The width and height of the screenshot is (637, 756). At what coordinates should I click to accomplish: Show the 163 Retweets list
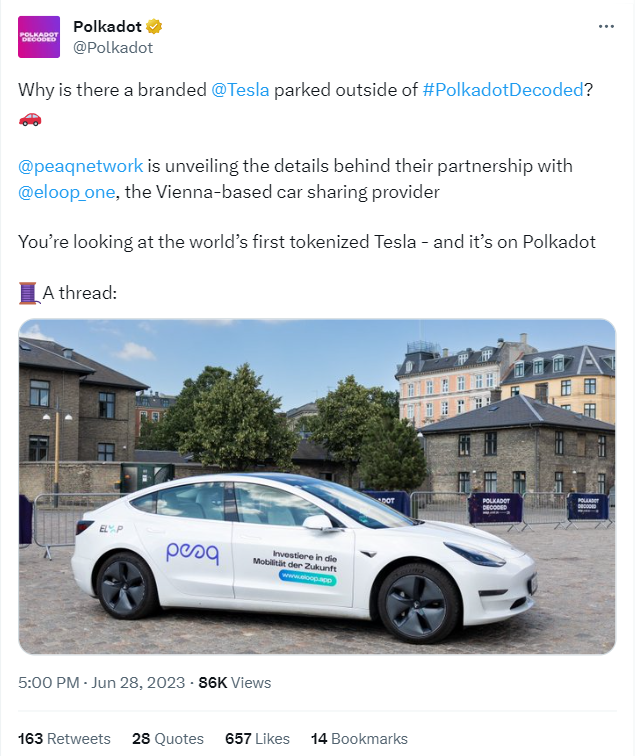64,738
